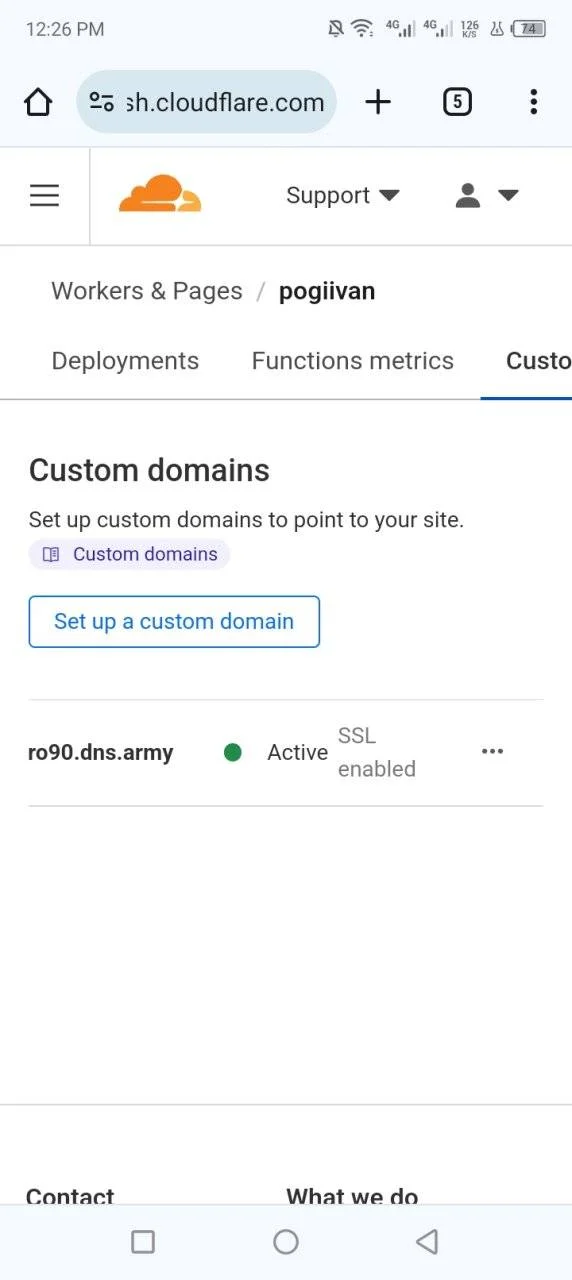Click the Cloudflare cloud logo
This screenshot has height=1280, width=572.
coord(160,194)
